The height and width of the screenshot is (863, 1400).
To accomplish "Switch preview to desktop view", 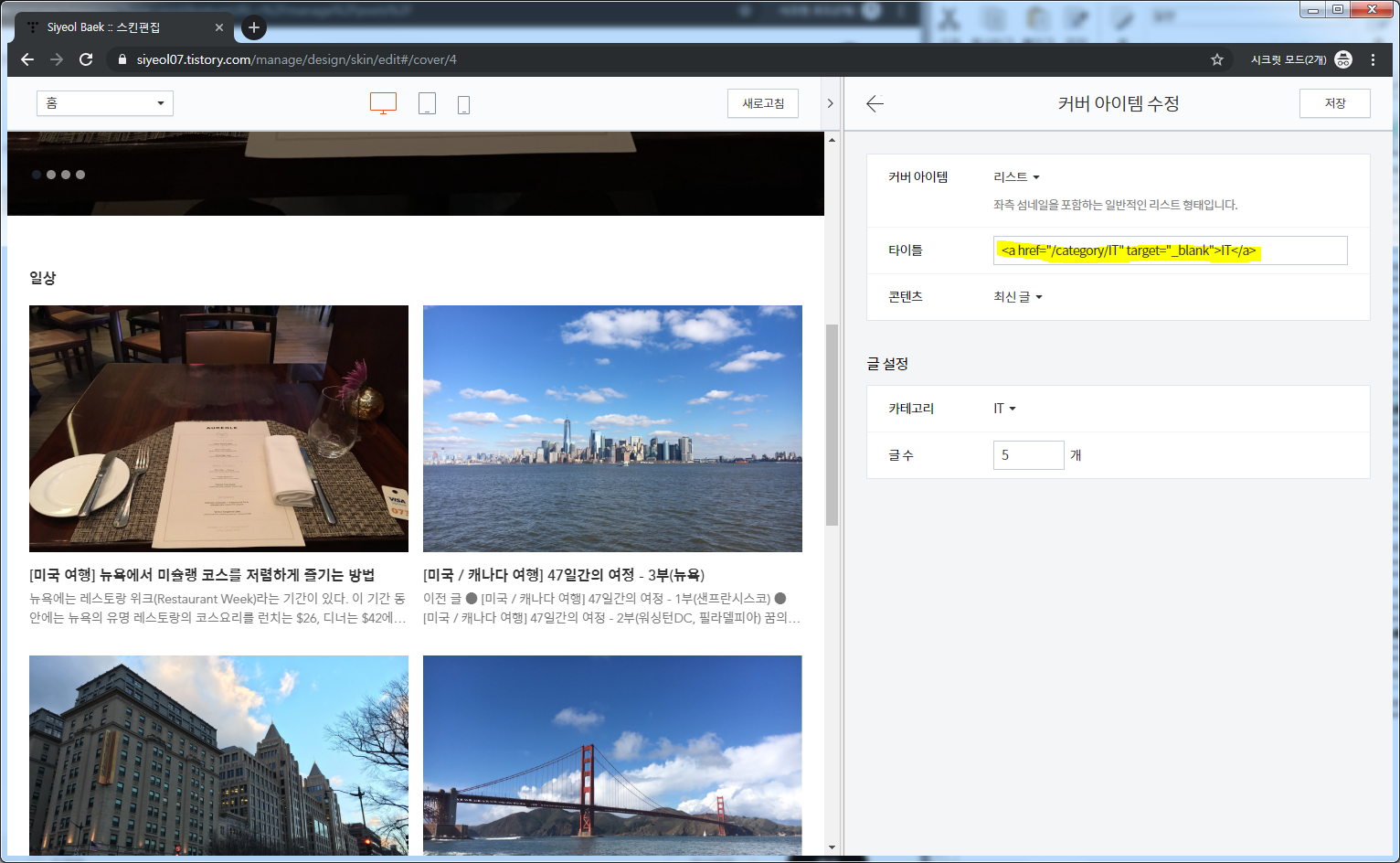I will point(383,103).
